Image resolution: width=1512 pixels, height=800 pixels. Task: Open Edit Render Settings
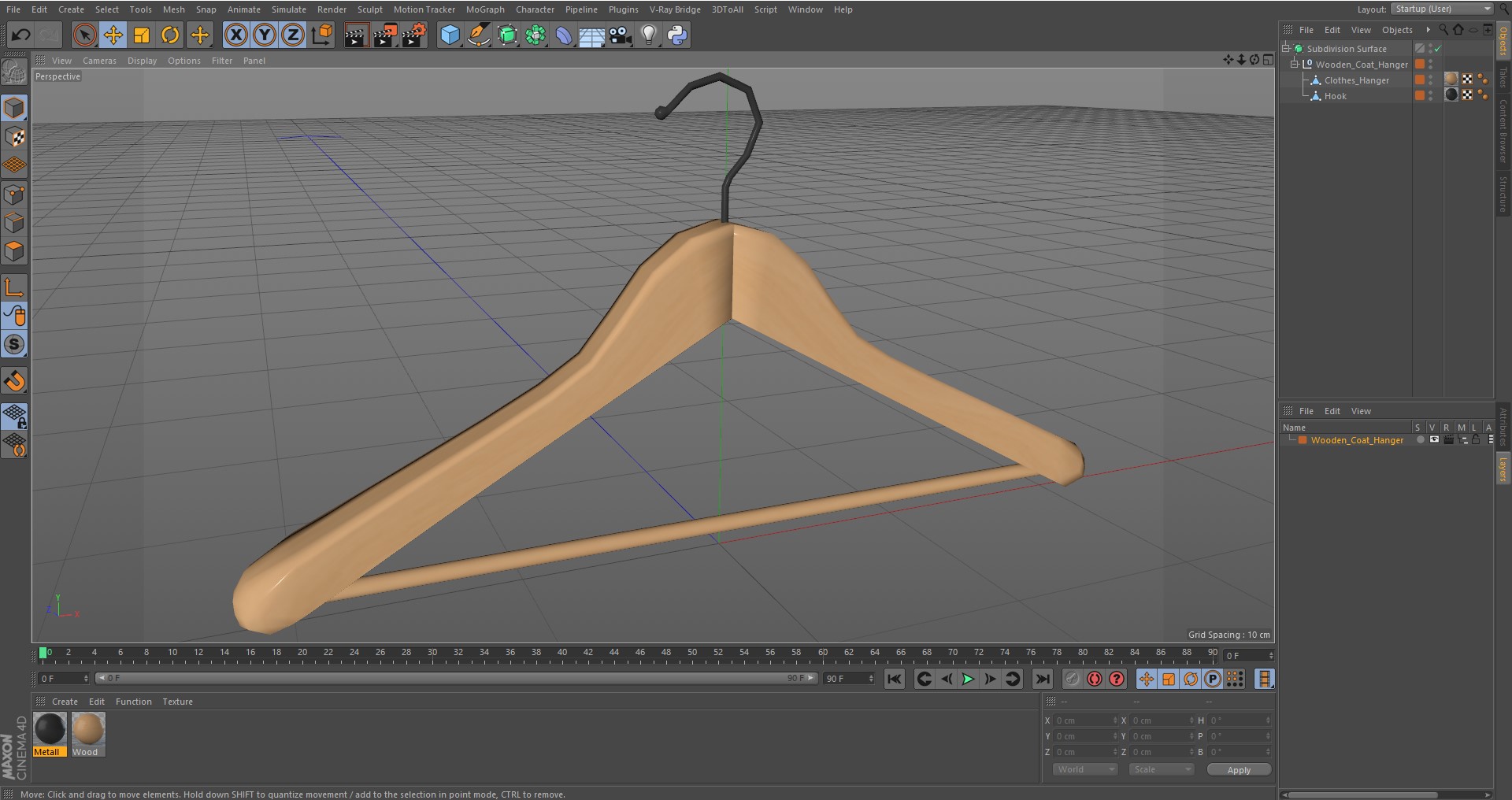coord(414,35)
